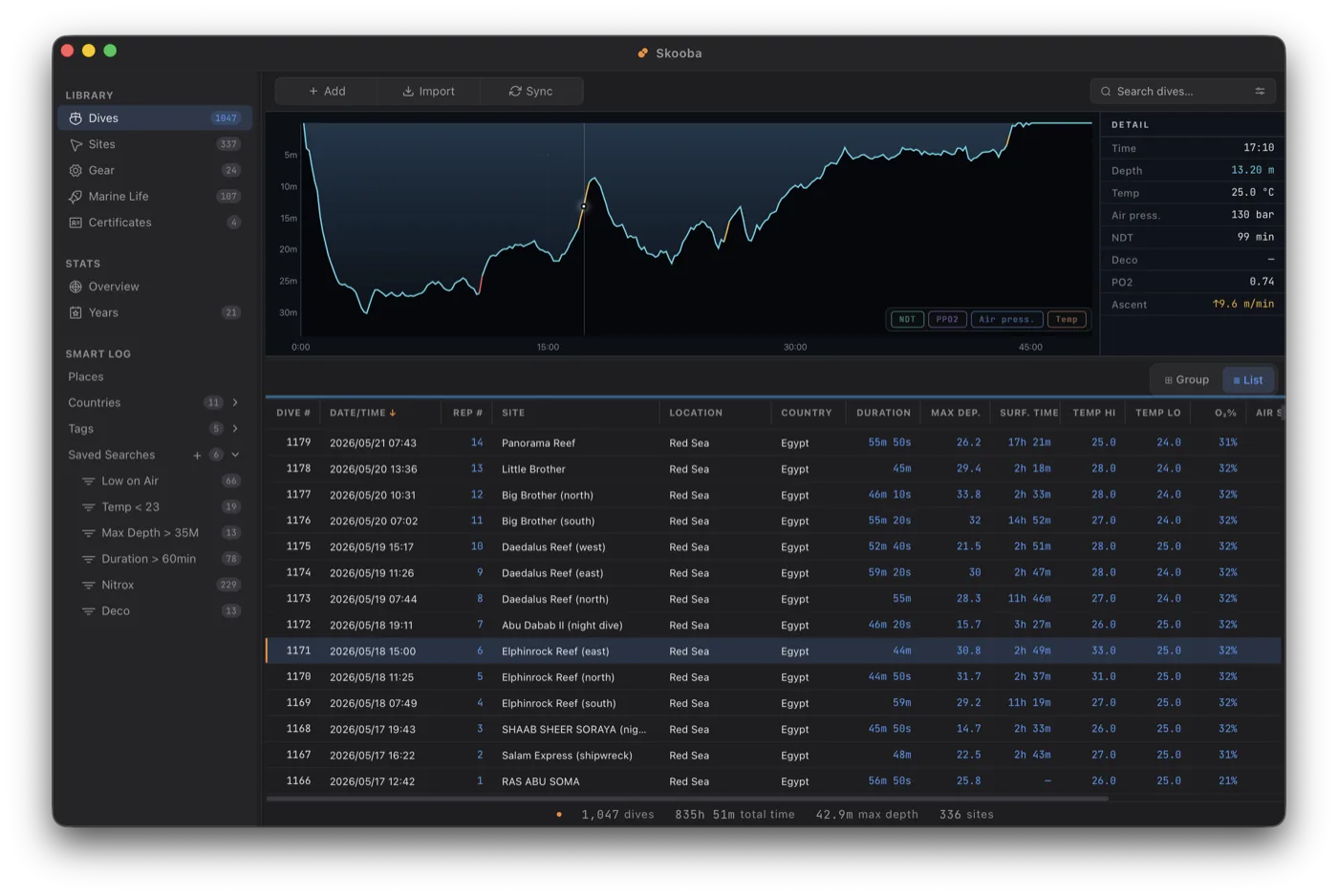Viewport: 1338px width, 896px height.
Task: Sort by Dive # column
Action: pos(293,413)
